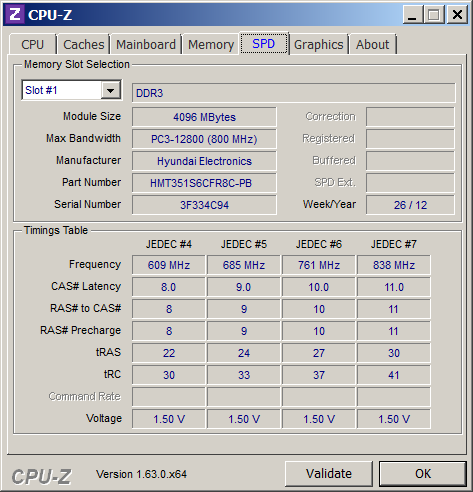Click the Slot #1 combo box text
Image resolution: width=473 pixels, height=492 pixels.
pos(41,90)
